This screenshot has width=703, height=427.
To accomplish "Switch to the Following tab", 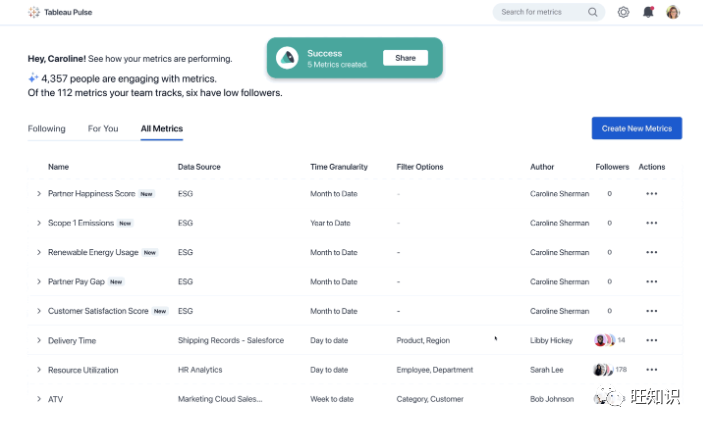I will [x=47, y=129].
